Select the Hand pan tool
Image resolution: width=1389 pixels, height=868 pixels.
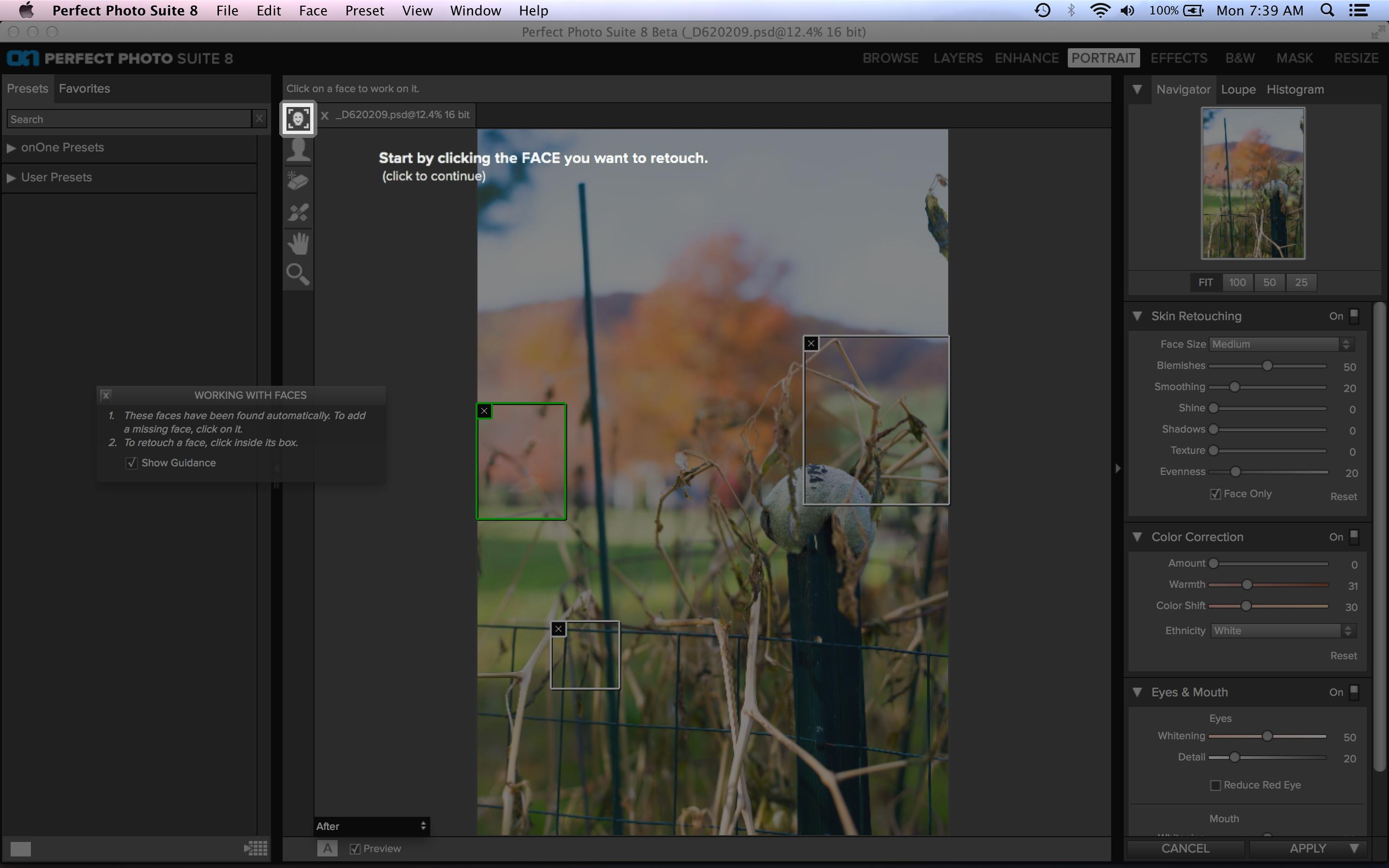click(298, 244)
